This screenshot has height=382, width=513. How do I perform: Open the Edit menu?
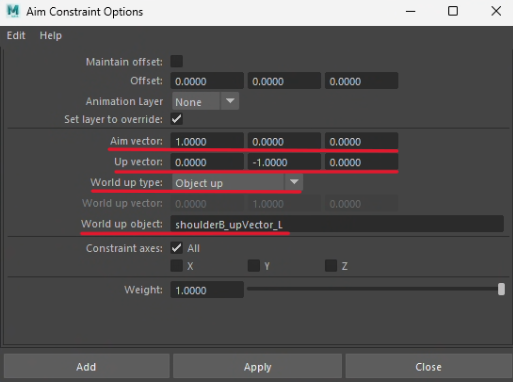[16, 35]
